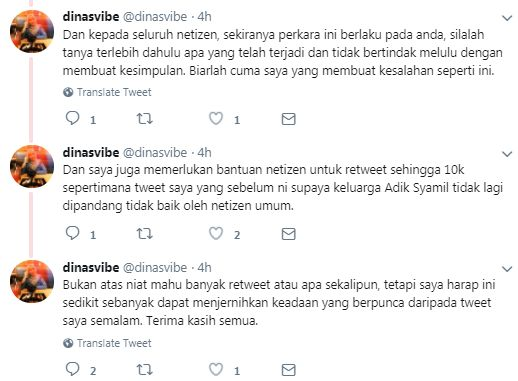
Task: Retweet the Terima kasih semua tweet
Action: [x=145, y=370]
